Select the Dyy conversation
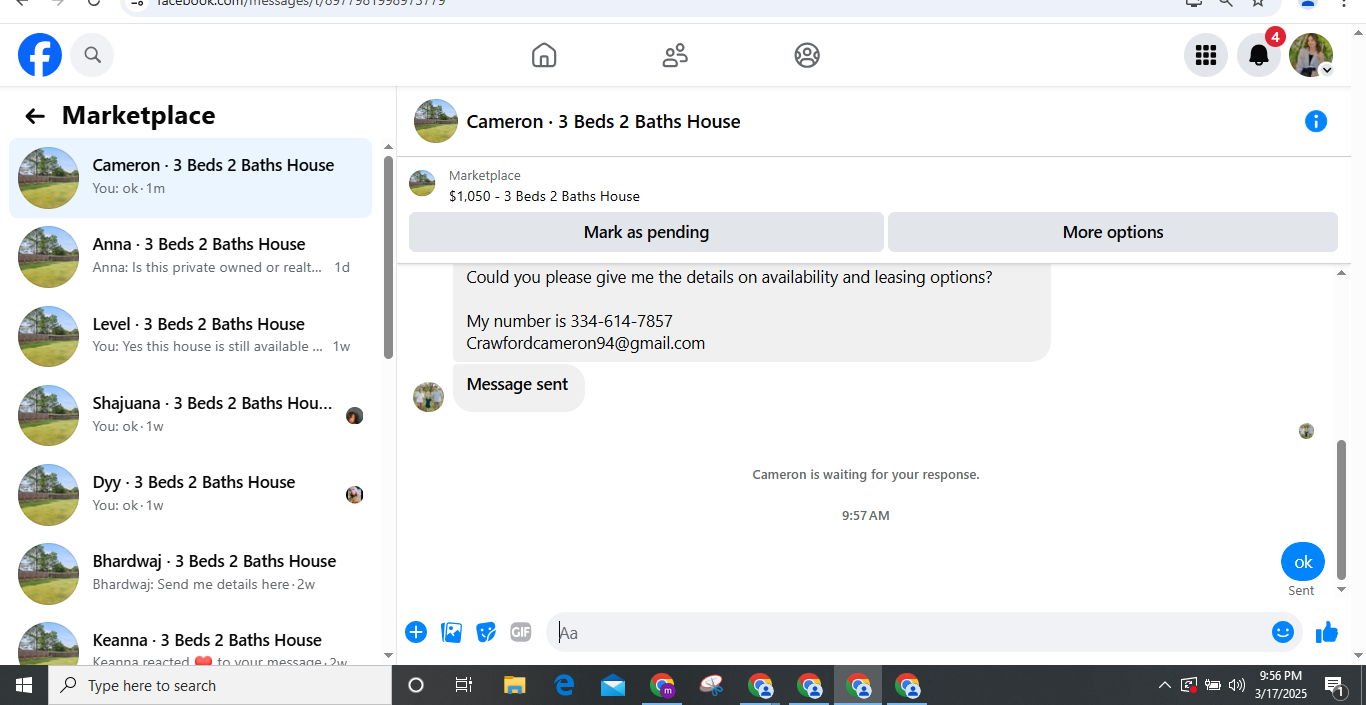The height and width of the screenshot is (705, 1366). 191,495
